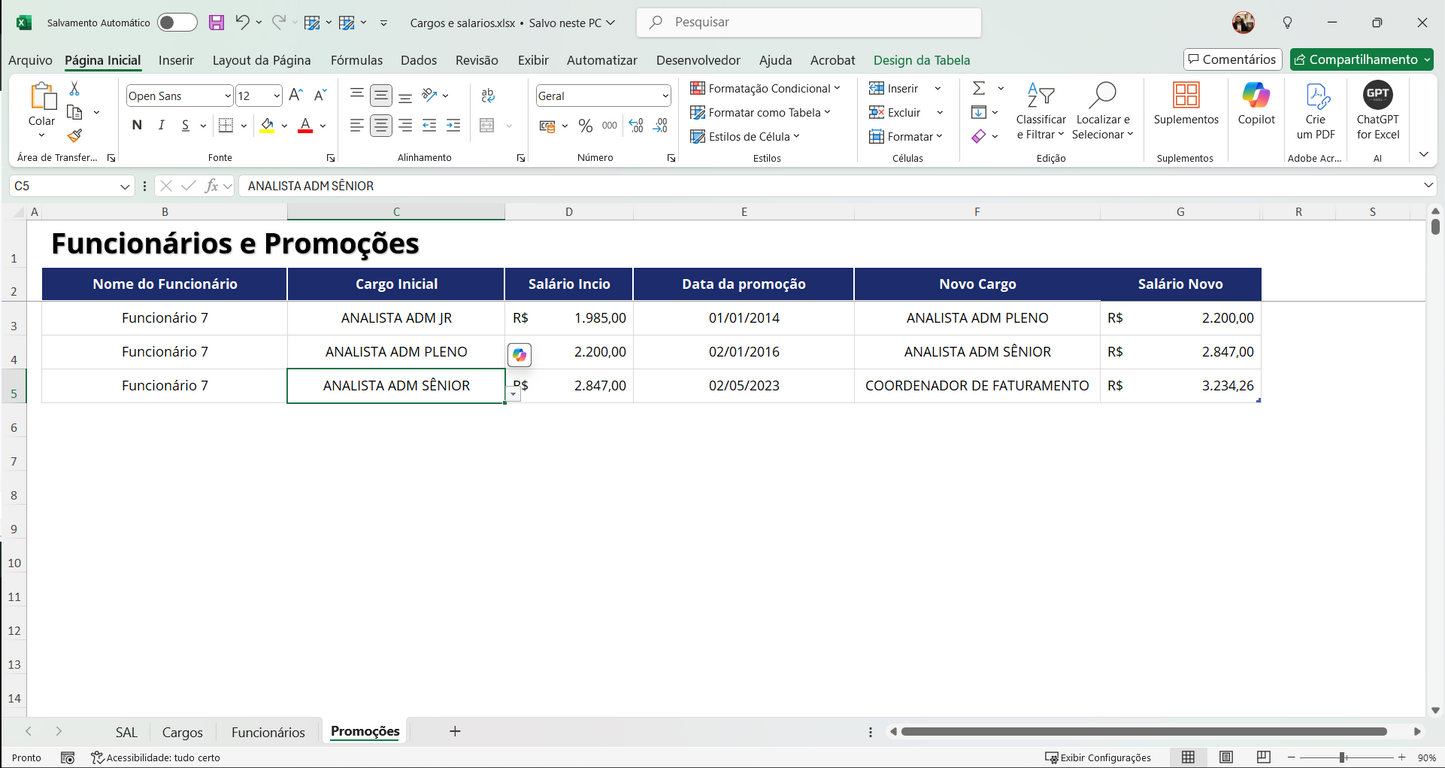Apply bold formatting with the N icon
Viewport: 1445px width, 768px height.
tap(136, 125)
